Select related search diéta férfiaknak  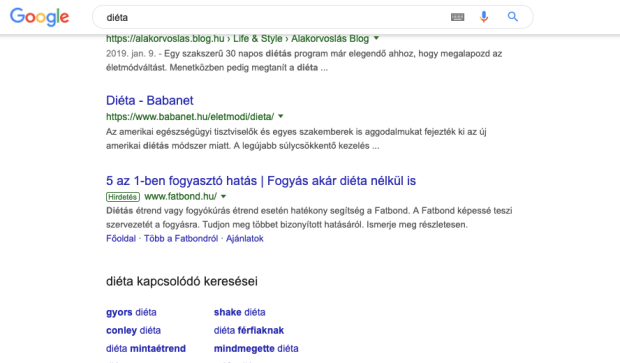click(249, 330)
